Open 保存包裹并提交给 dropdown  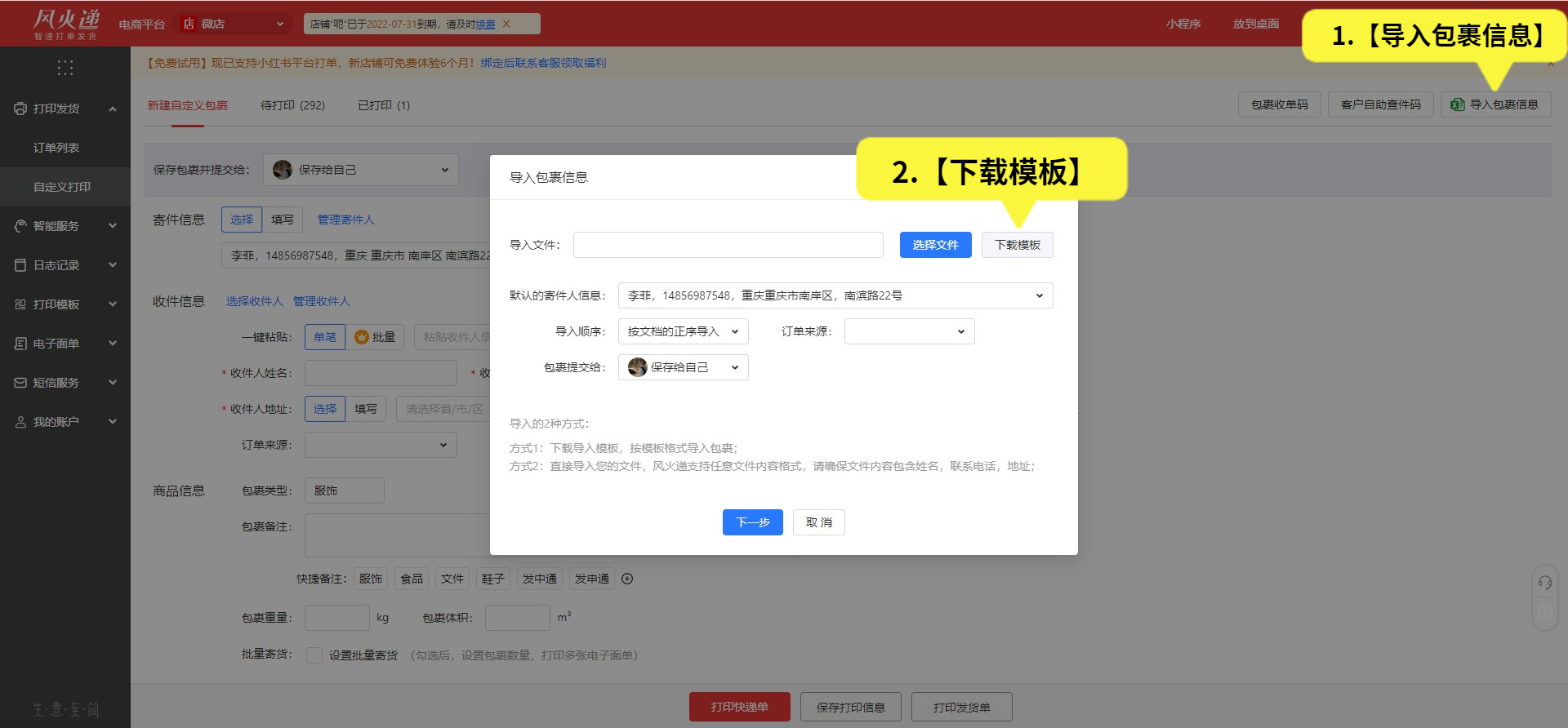pyautogui.click(x=361, y=170)
